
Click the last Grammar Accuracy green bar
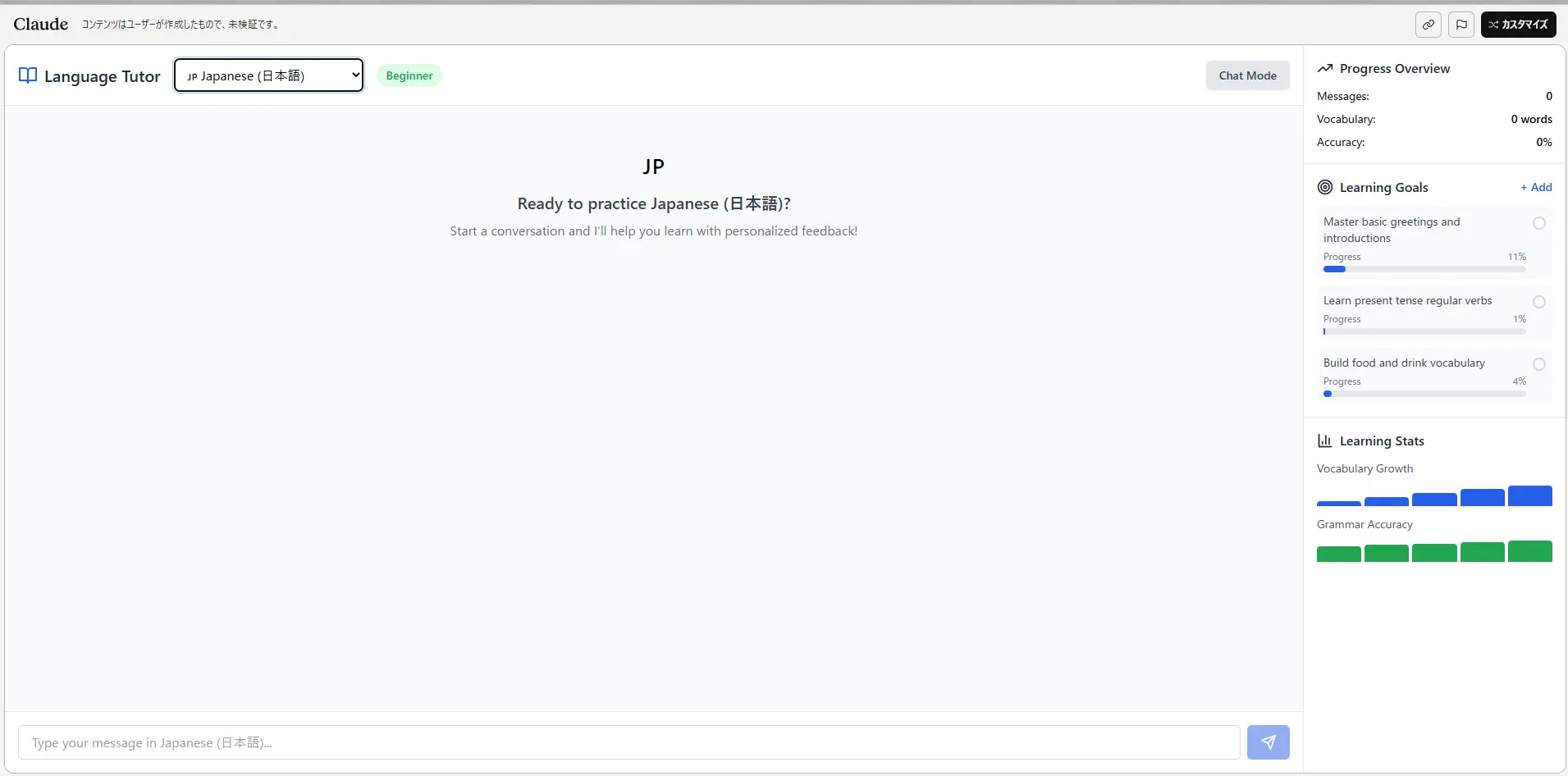point(1529,551)
